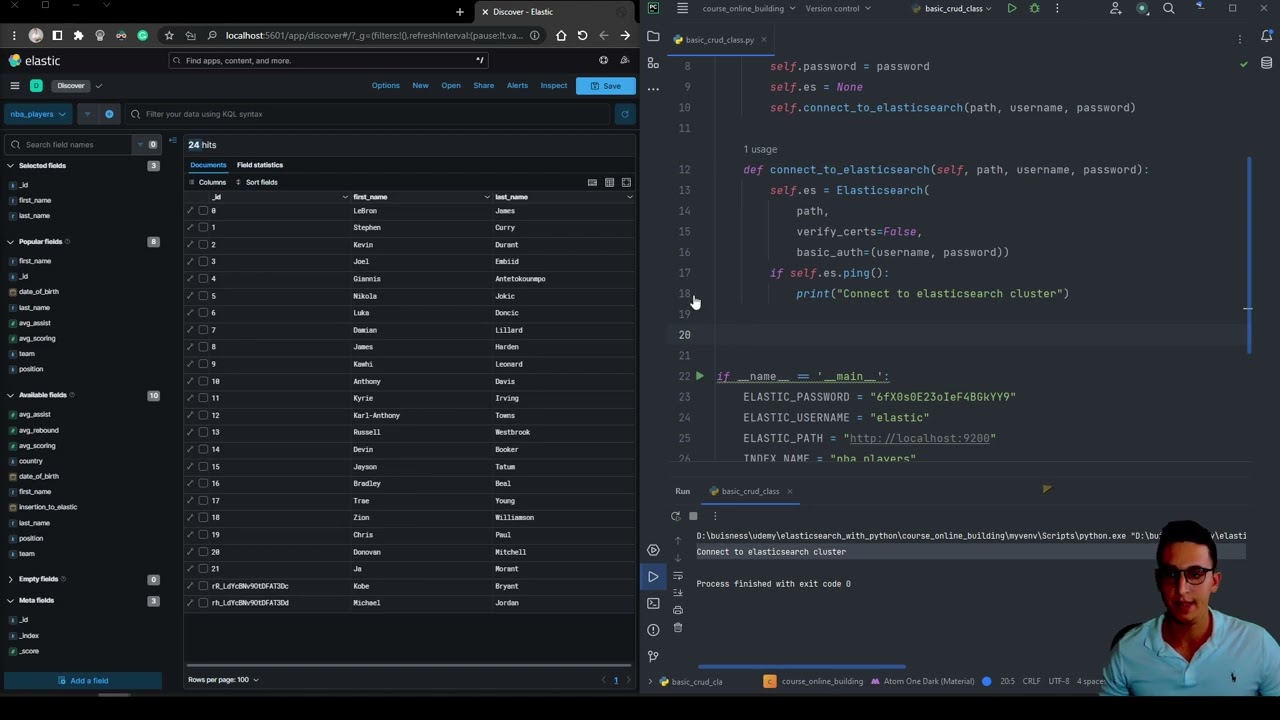Start debugging with the bug icon in PyCharm
1280x720 pixels.
coord(1034,9)
